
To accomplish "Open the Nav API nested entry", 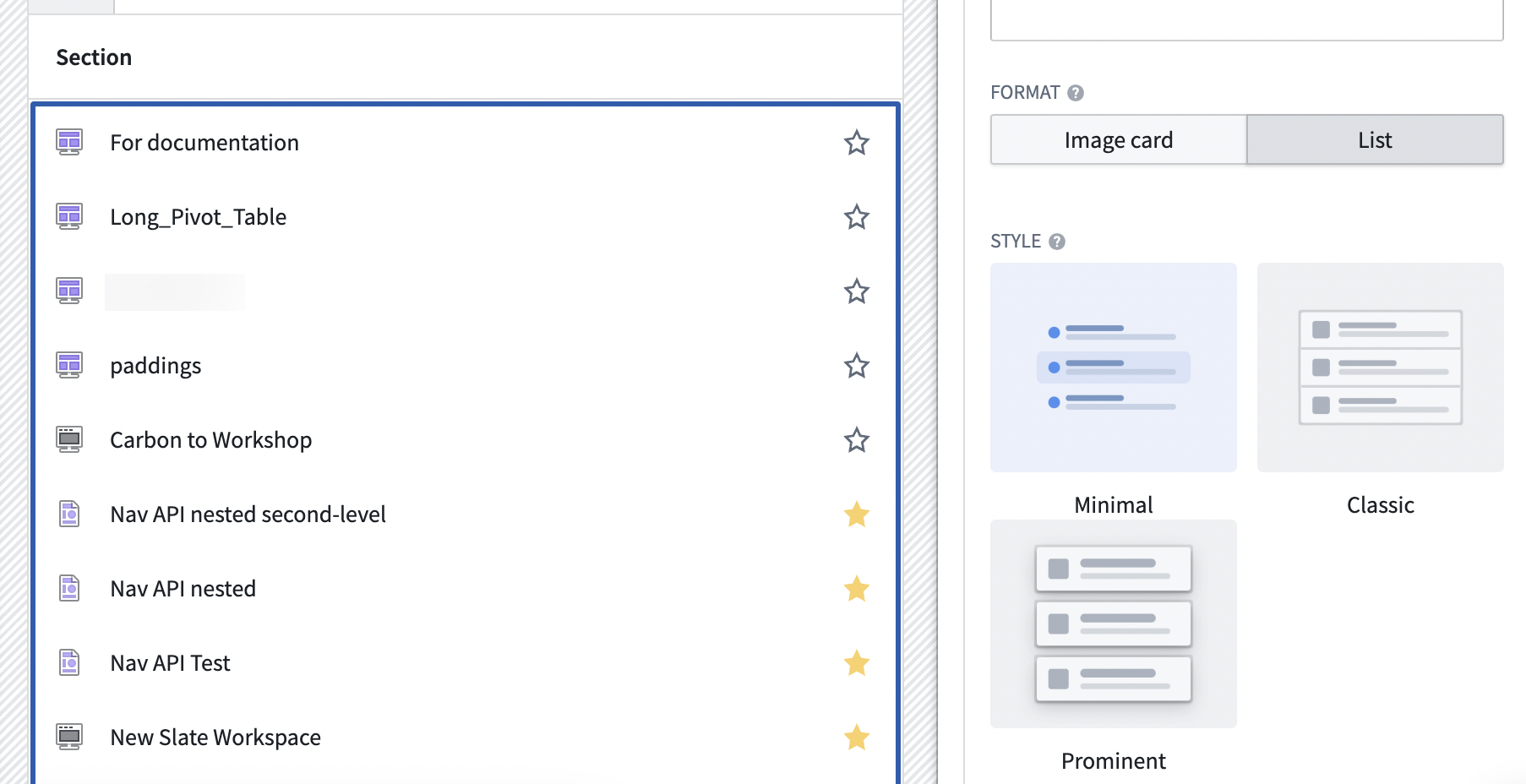I will tap(183, 589).
